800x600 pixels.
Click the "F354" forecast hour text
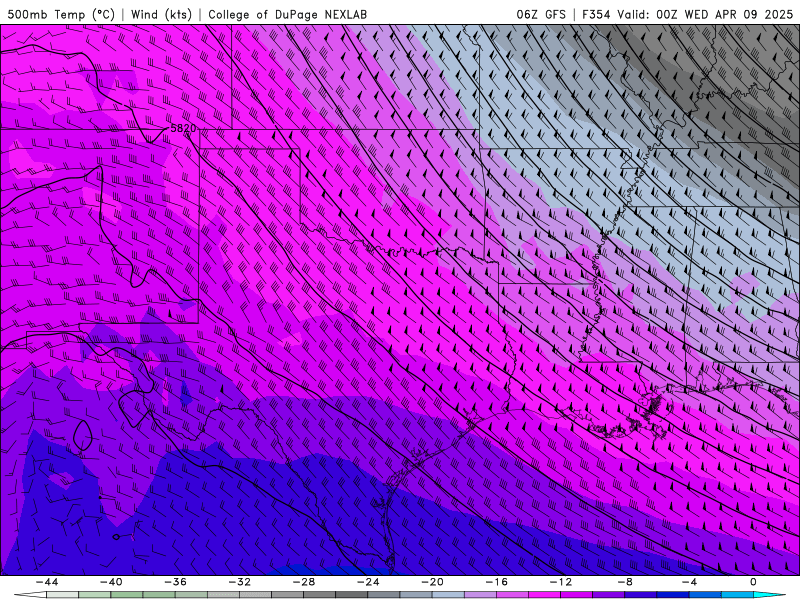point(596,15)
